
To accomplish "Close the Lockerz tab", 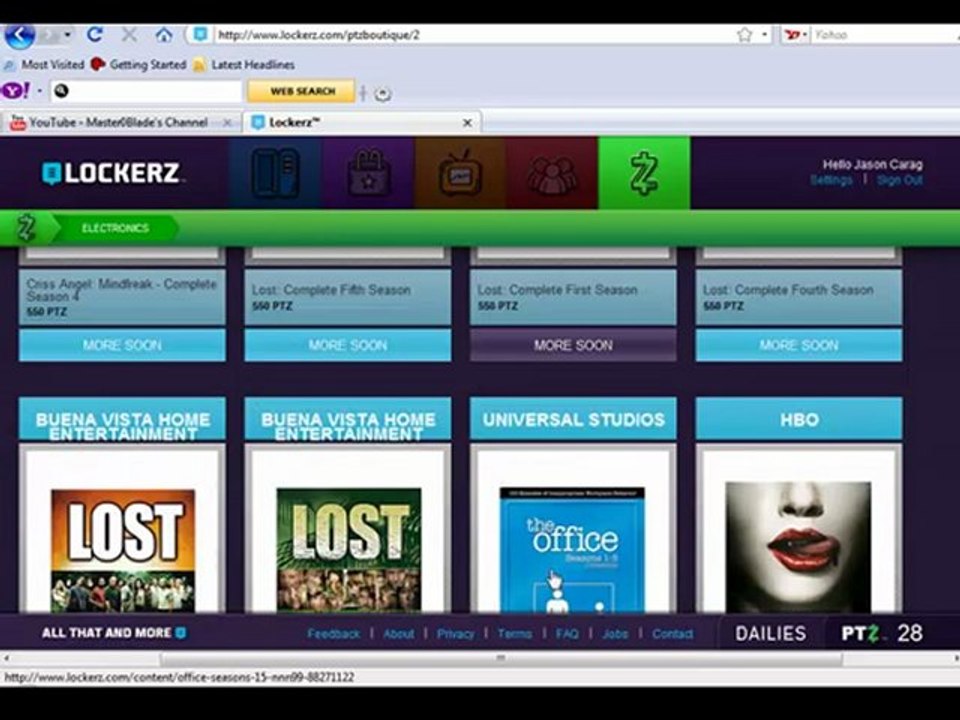I will [x=467, y=123].
